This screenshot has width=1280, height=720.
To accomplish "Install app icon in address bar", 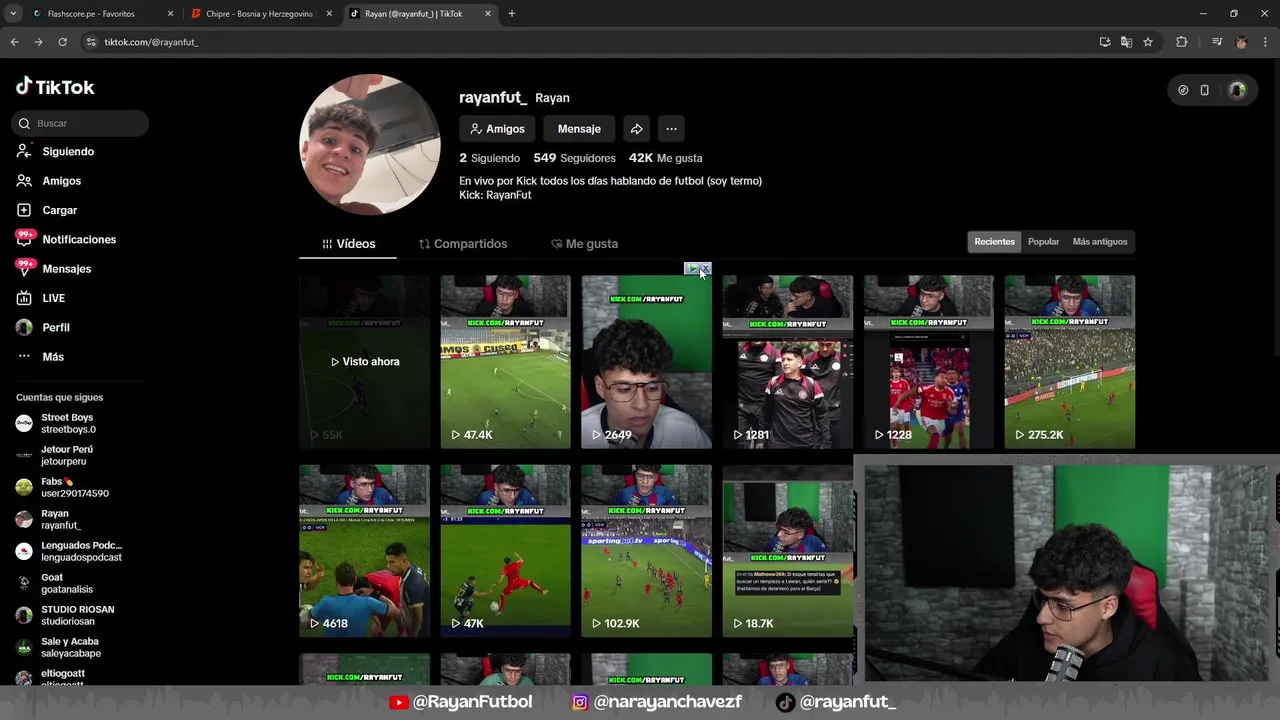I will point(1104,42).
